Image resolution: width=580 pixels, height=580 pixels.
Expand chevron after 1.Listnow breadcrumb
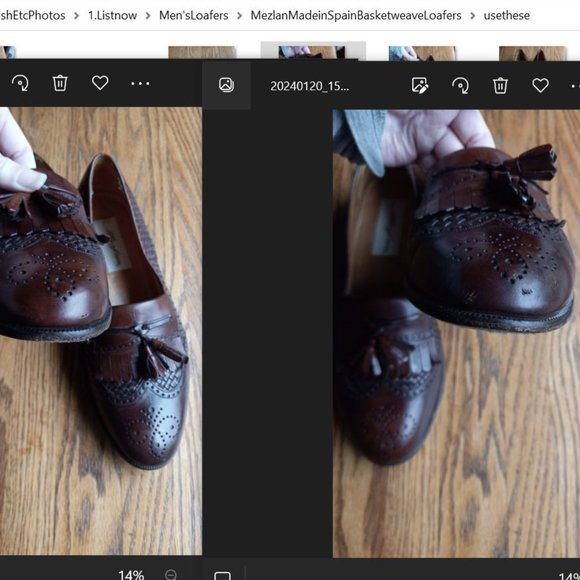pyautogui.click(x=148, y=16)
